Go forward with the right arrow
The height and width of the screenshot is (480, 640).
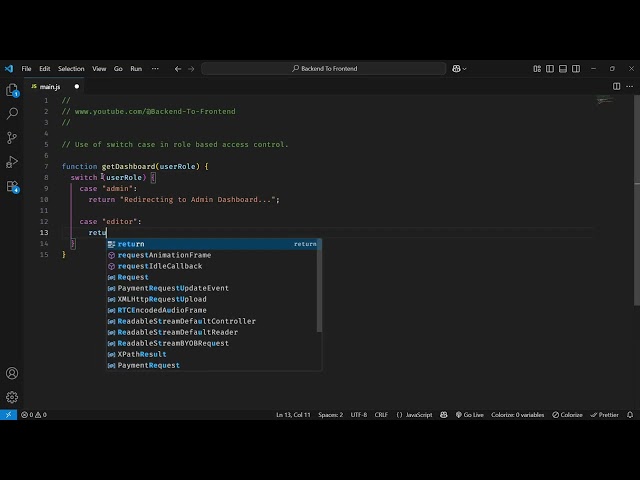(x=191, y=69)
